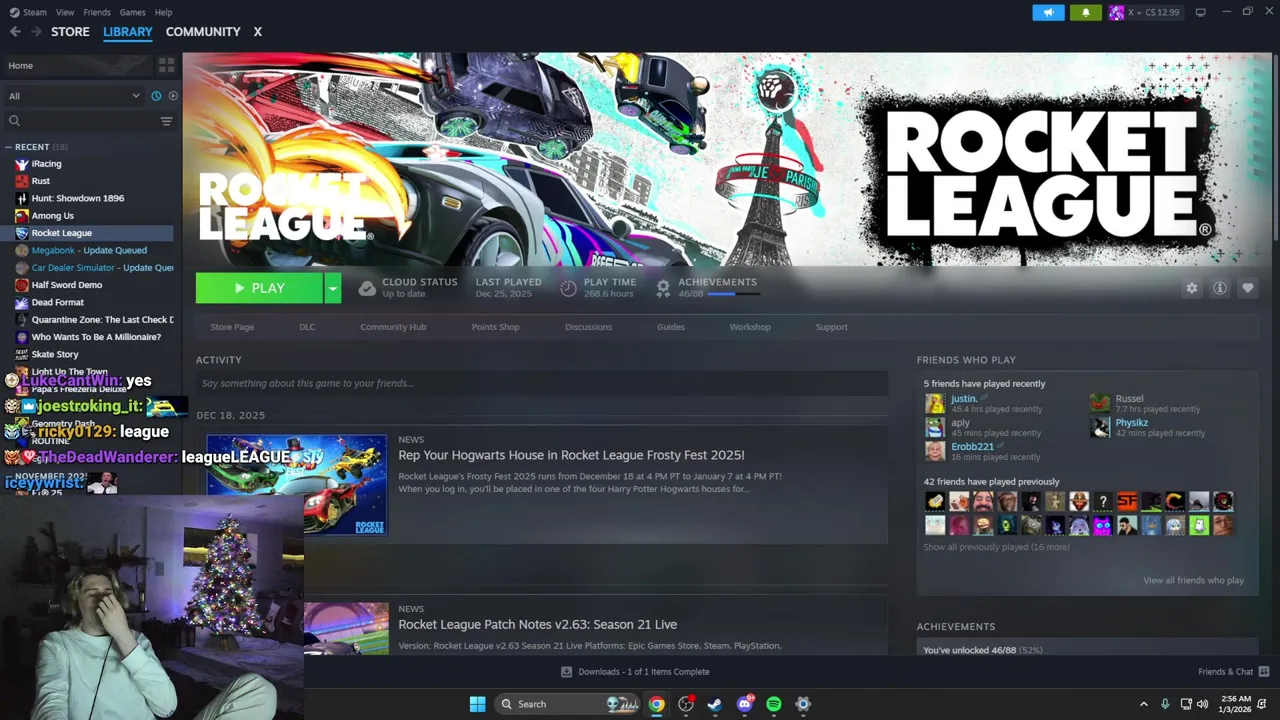Open the green notifications bell
This screenshot has height=720, width=1280.
(x=1086, y=12)
